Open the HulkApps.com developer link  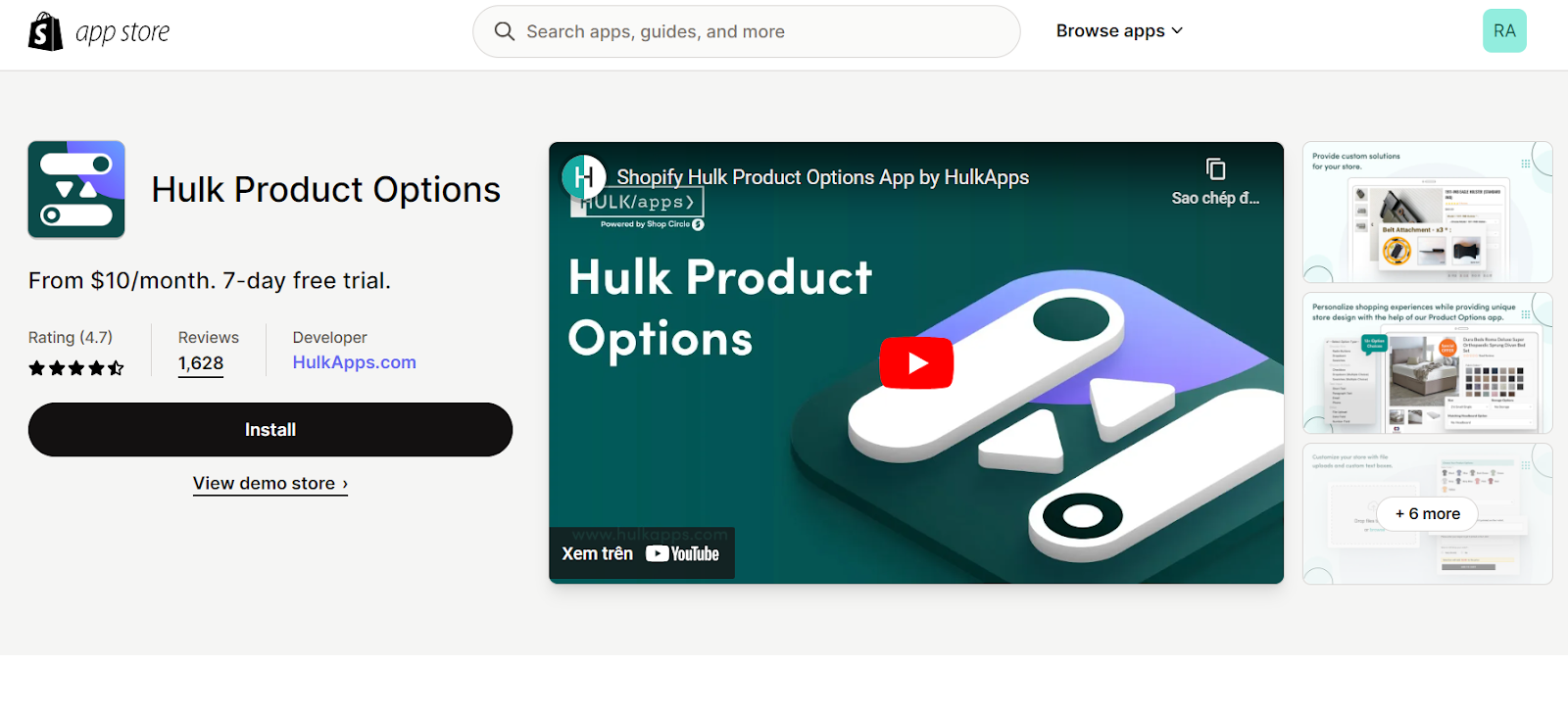point(354,362)
